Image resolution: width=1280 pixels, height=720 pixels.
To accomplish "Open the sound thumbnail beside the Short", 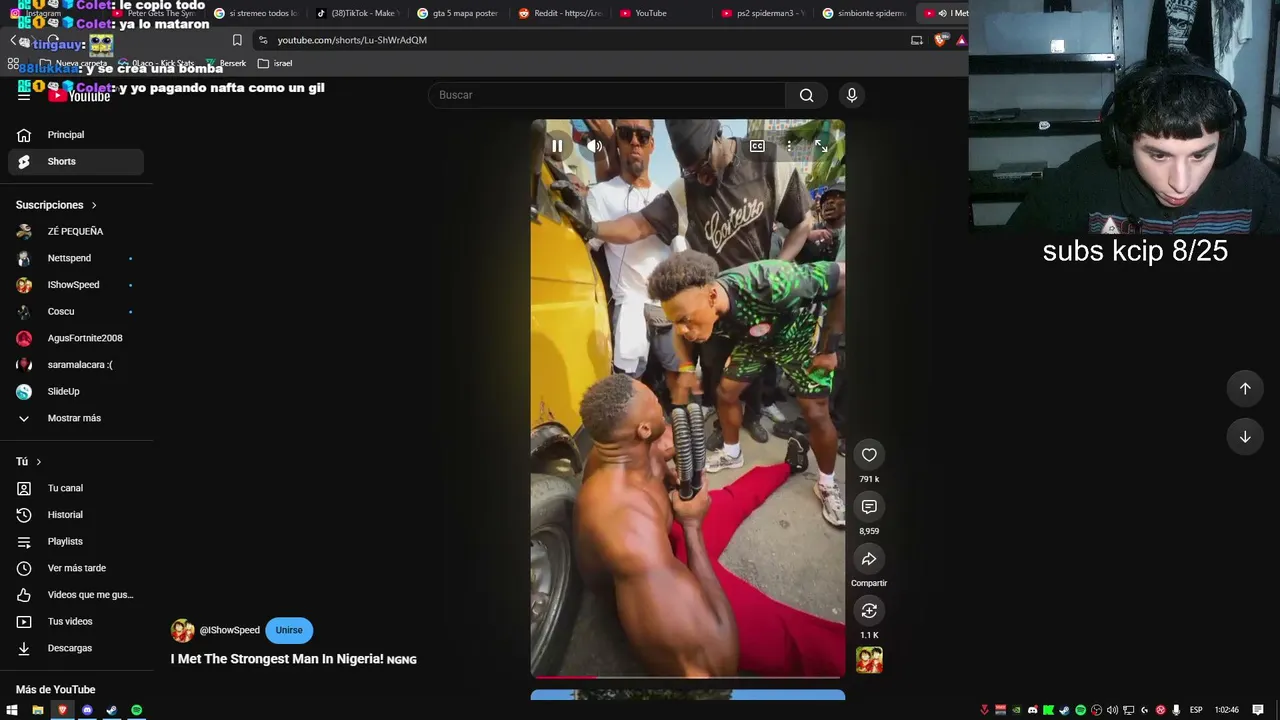I will (869, 660).
